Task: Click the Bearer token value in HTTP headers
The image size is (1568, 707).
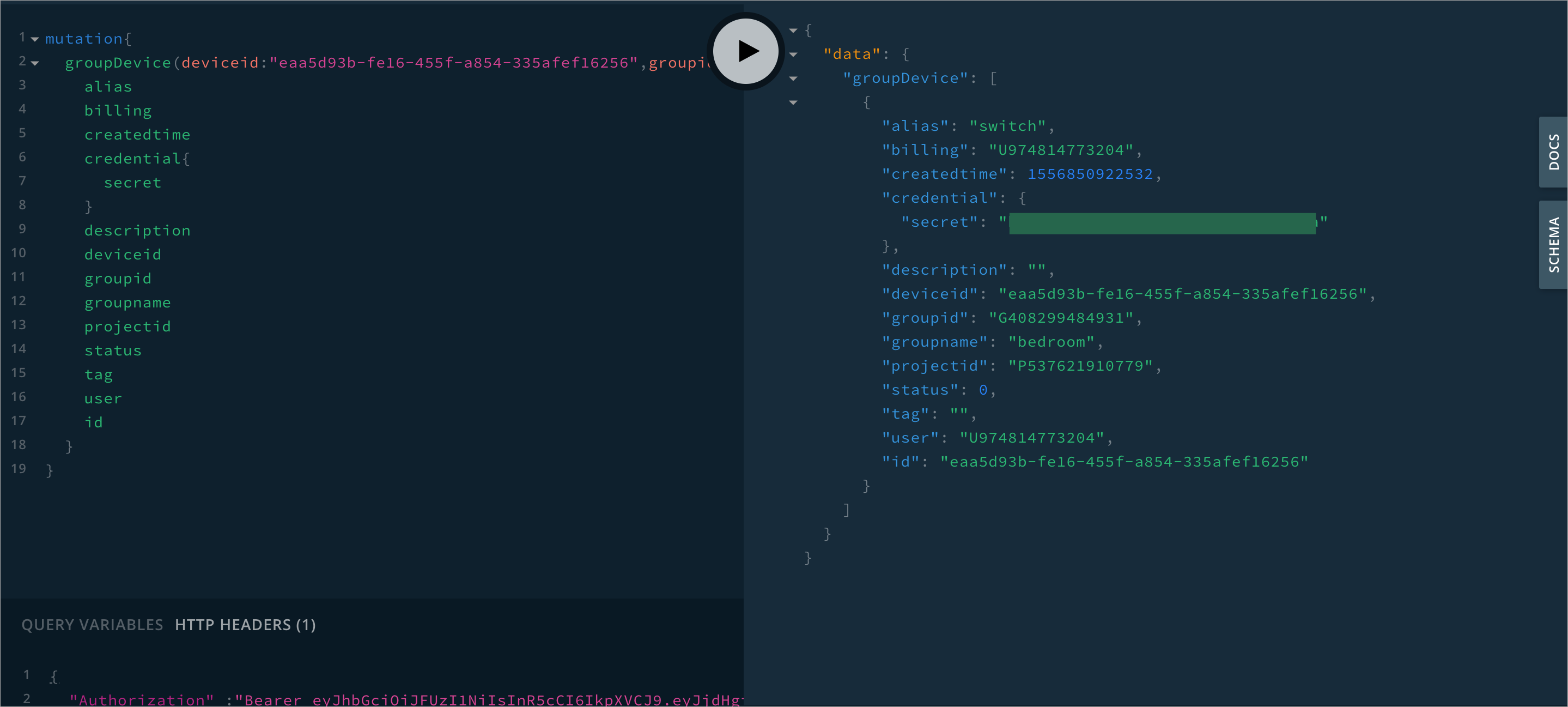Action: coord(489,700)
